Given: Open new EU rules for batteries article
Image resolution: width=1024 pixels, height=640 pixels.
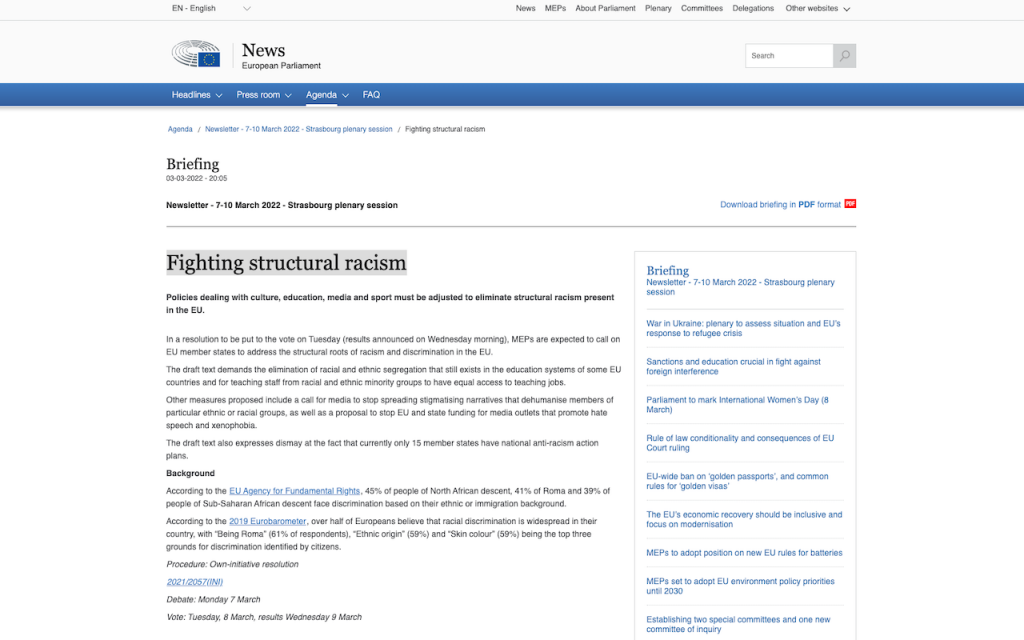Looking at the screenshot, I should 744,552.
